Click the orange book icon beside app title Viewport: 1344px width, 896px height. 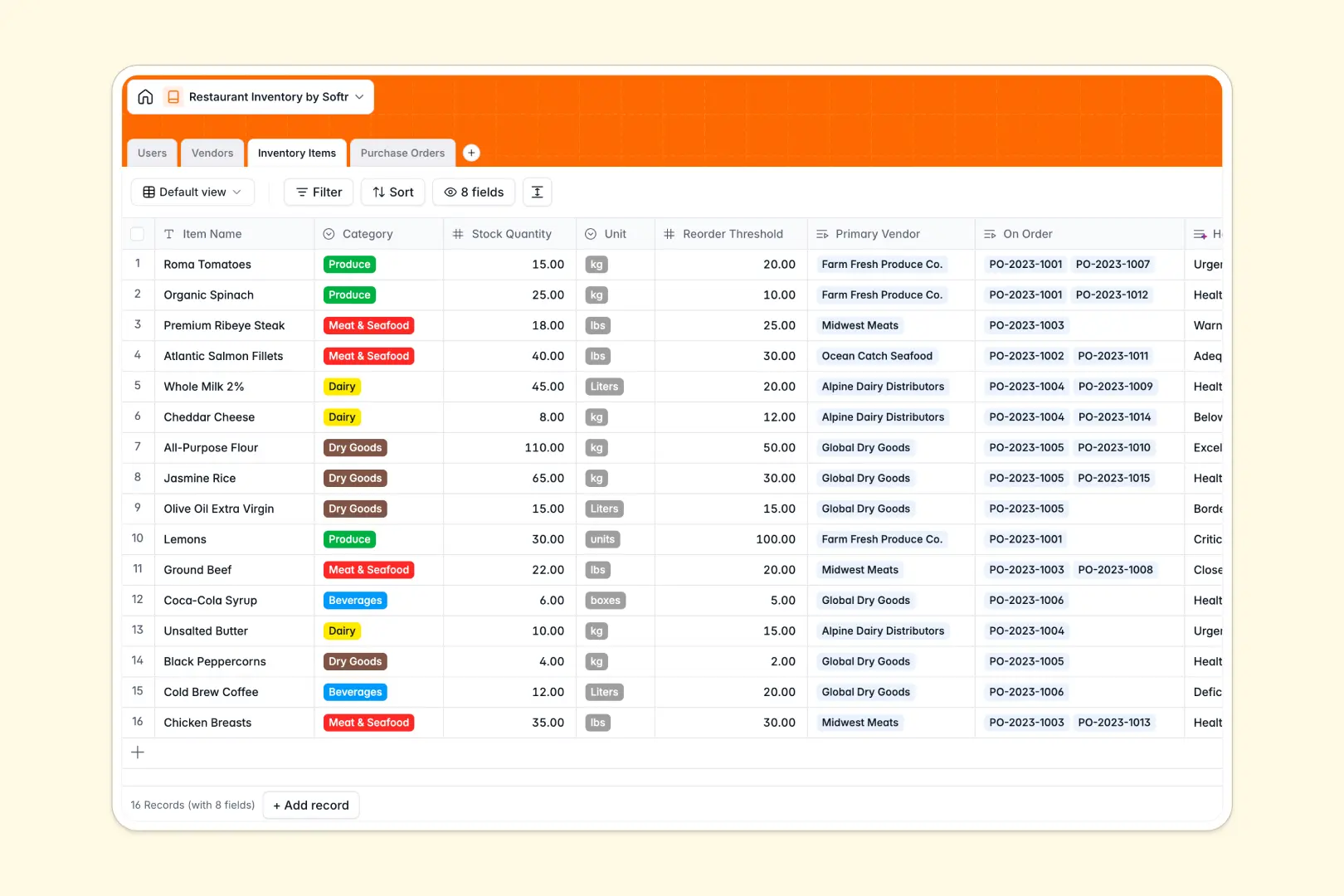click(173, 96)
